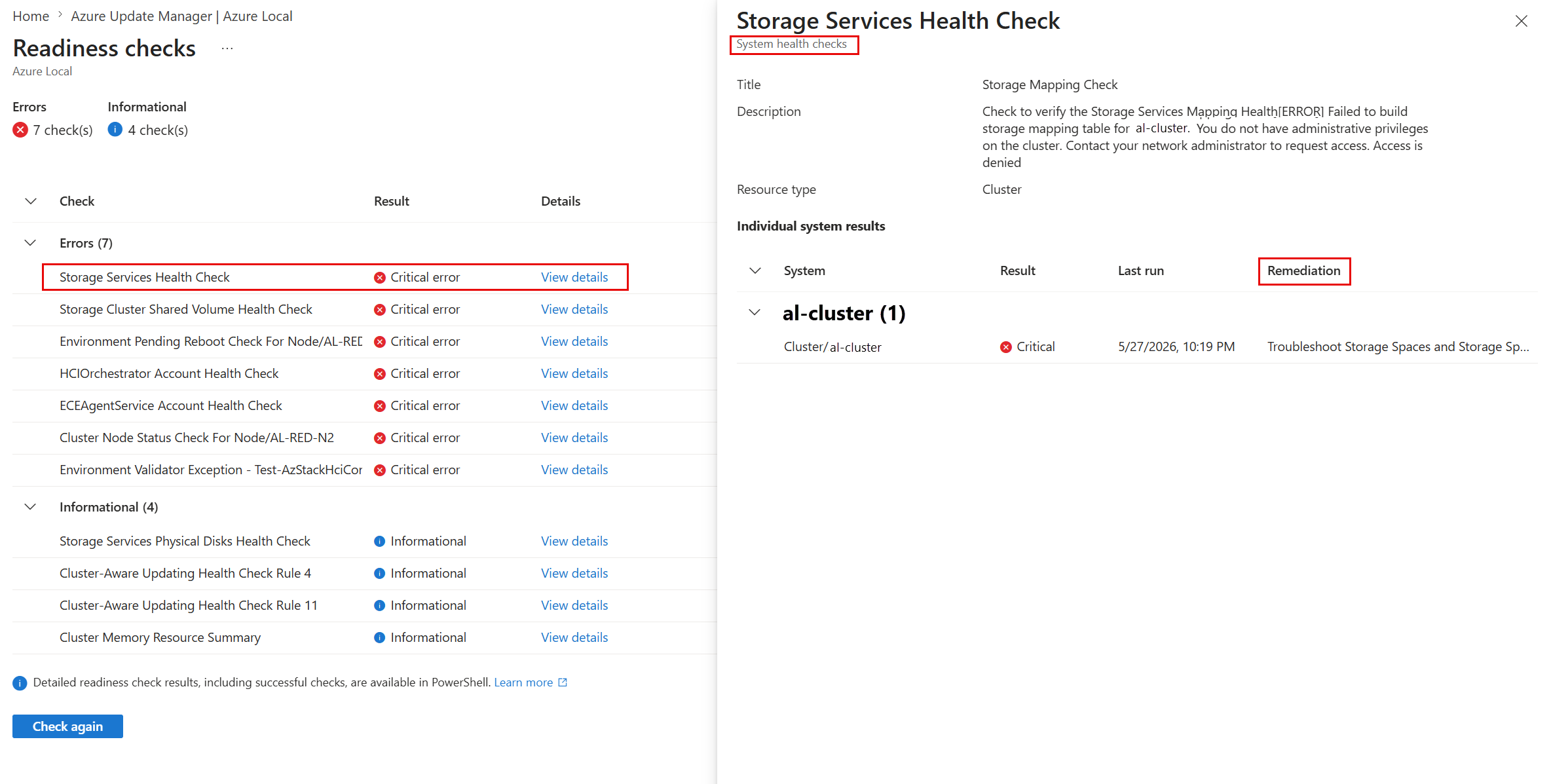Click the blue info icon beside 4 check(s)
Screen dimensions: 1551x784
pyautogui.click(x=115, y=130)
